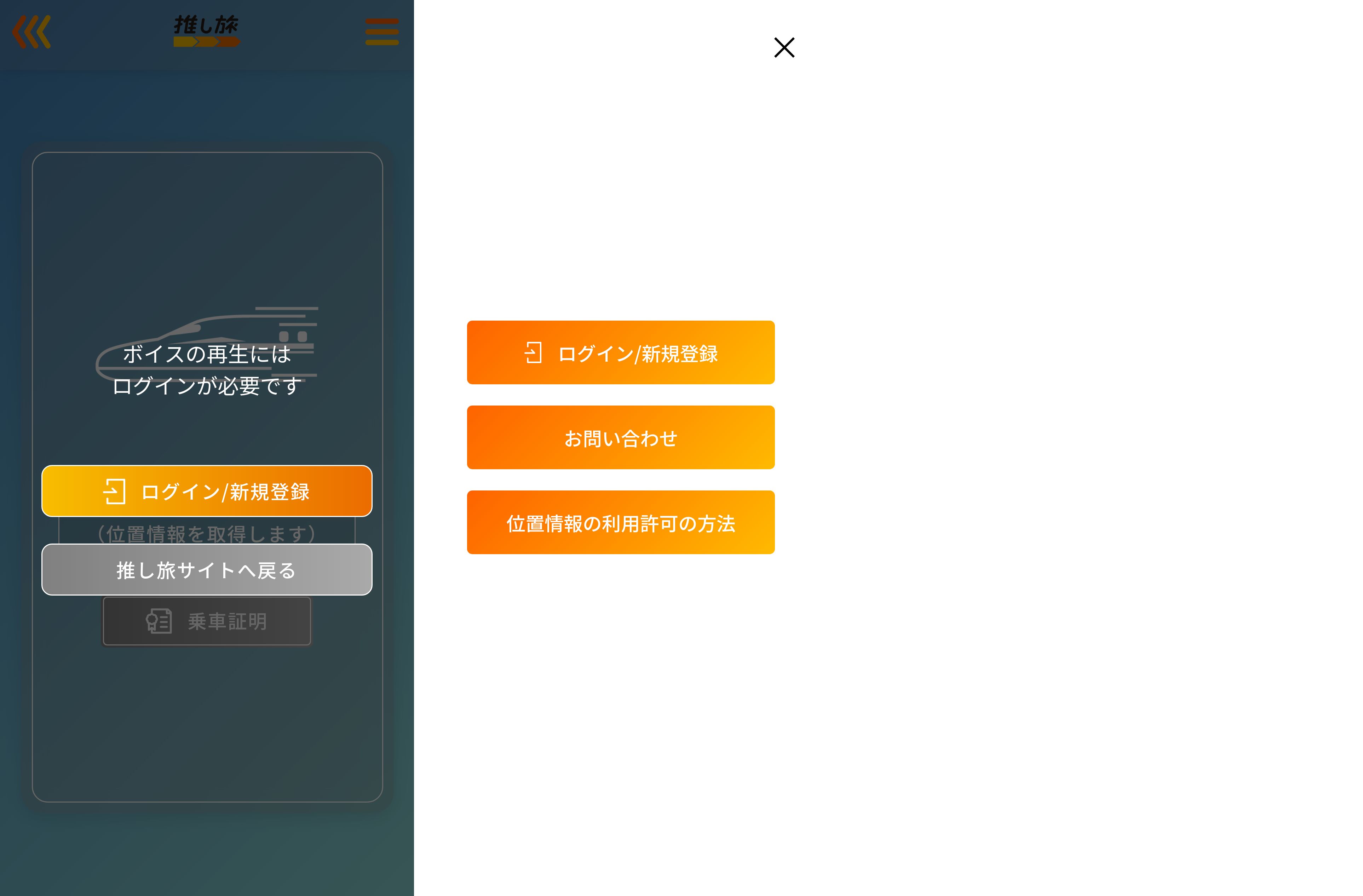Click the ボイスの再生には ログインが必要です message
Screen dimensions: 1363x896
click(207, 370)
